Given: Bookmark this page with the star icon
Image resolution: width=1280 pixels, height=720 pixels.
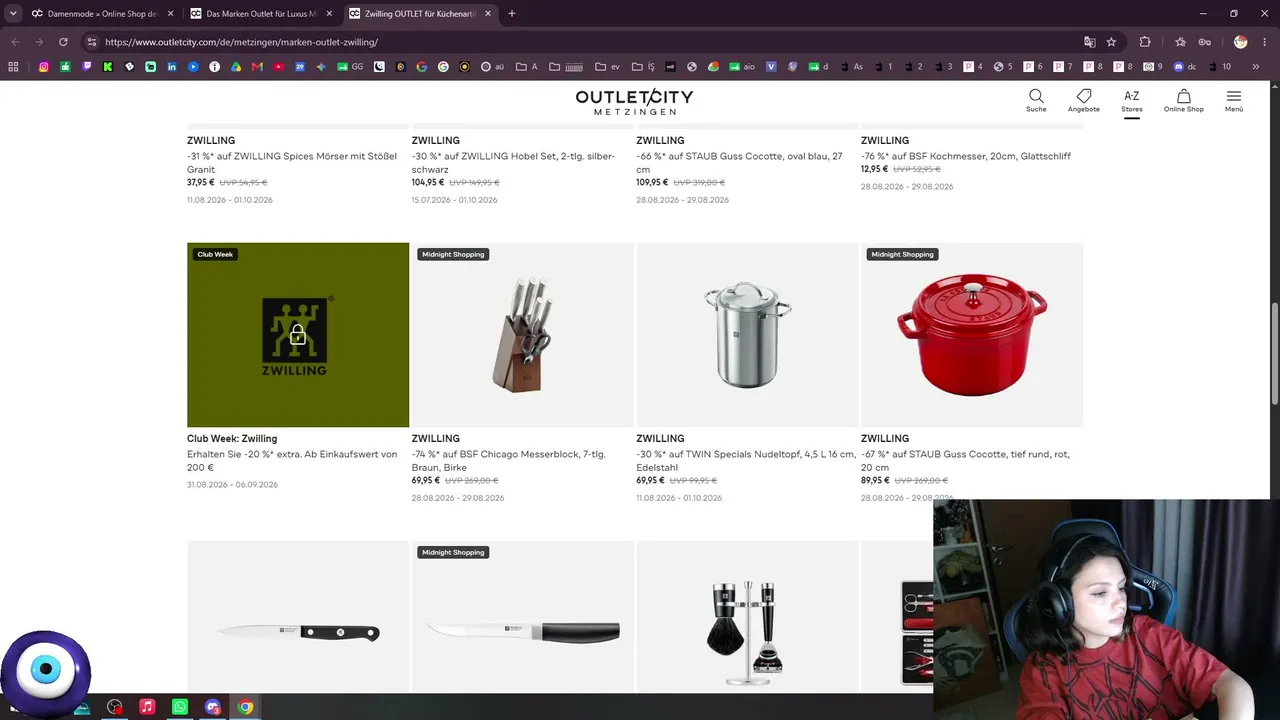Looking at the screenshot, I should coord(1111,42).
